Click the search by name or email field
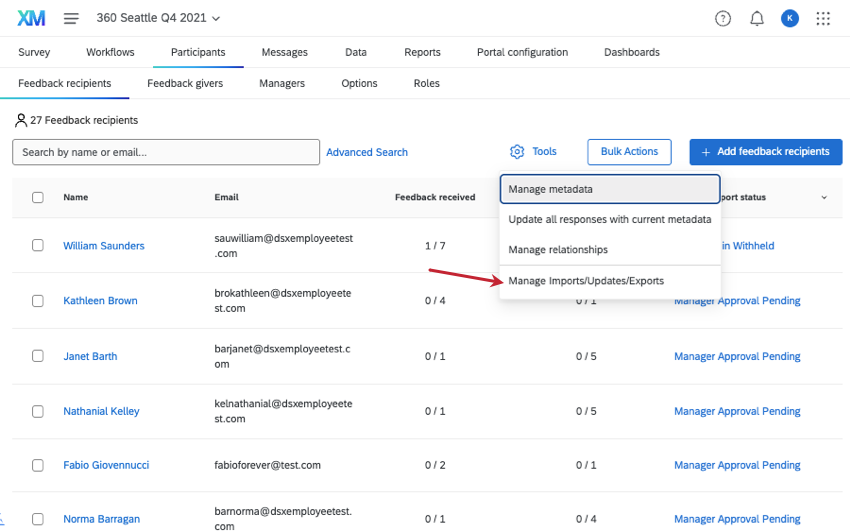This screenshot has width=850, height=532. tap(166, 152)
